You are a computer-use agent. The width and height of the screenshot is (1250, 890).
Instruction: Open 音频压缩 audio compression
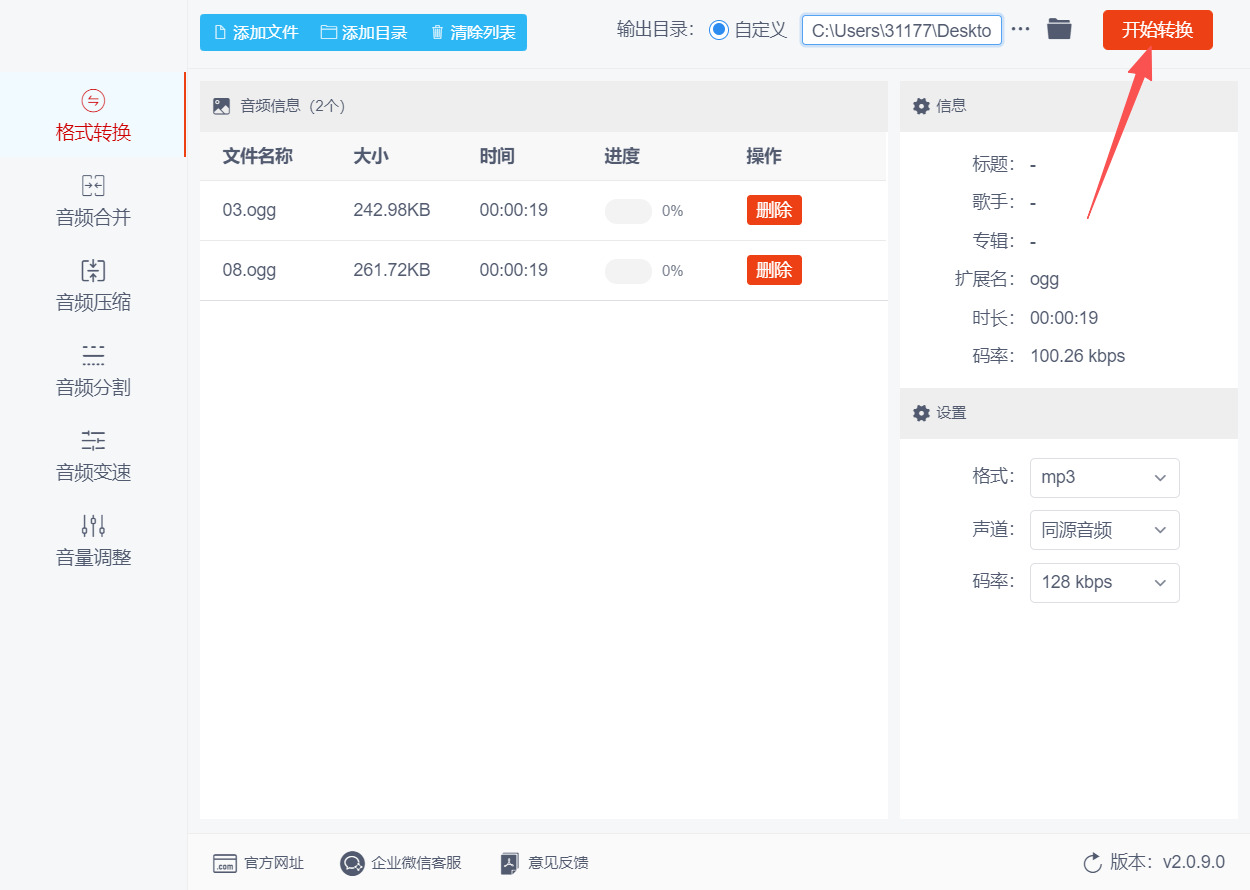[x=93, y=285]
